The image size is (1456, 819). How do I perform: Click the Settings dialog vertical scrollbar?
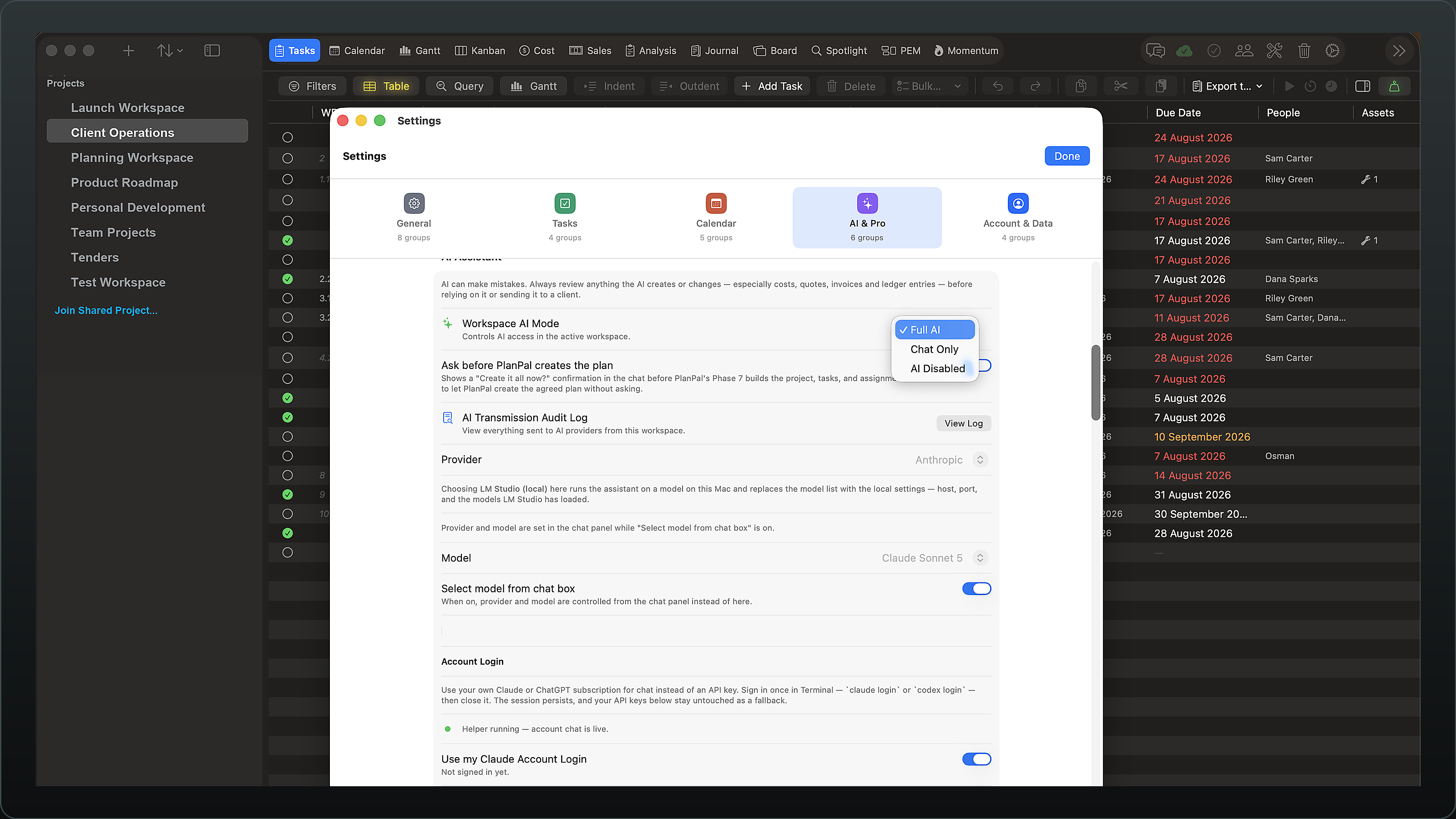(x=1095, y=383)
